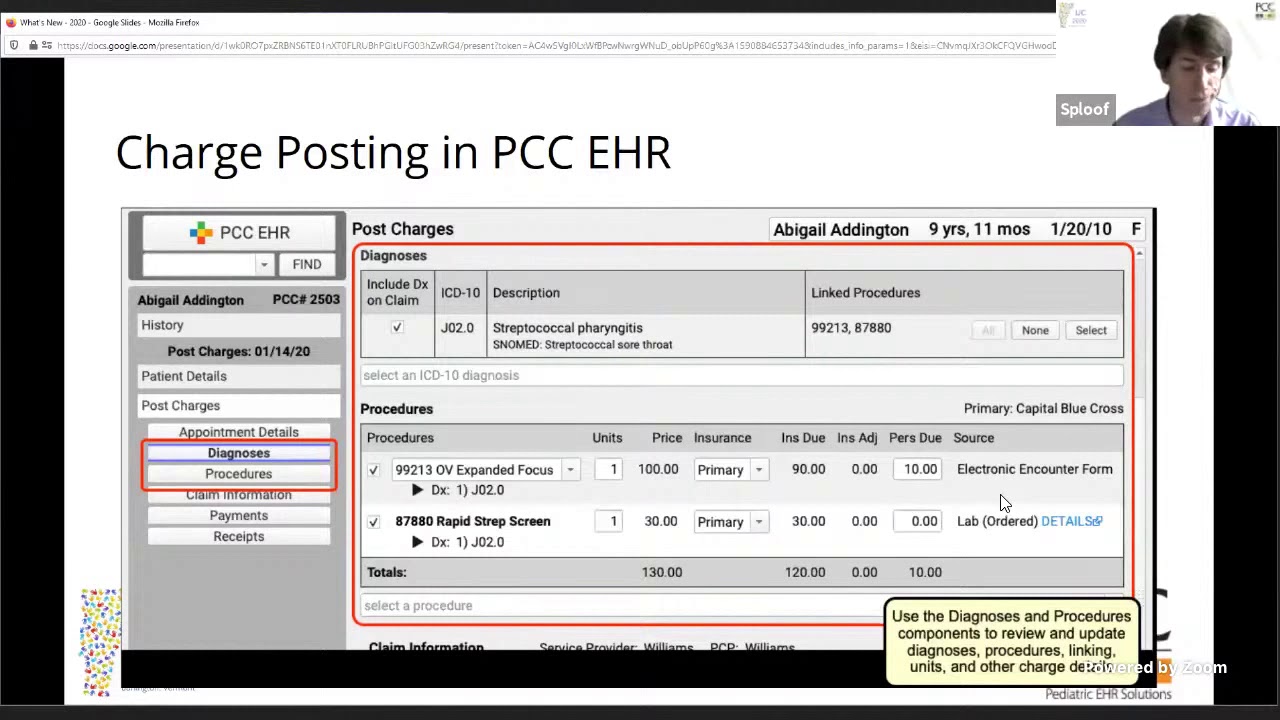Click the FIND button

307,264
